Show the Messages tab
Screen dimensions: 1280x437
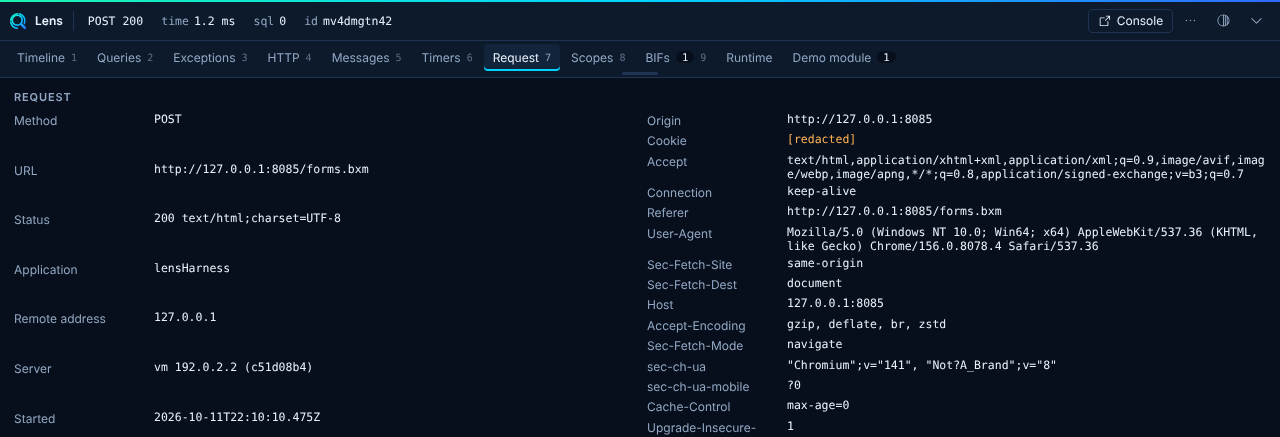tap(366, 58)
